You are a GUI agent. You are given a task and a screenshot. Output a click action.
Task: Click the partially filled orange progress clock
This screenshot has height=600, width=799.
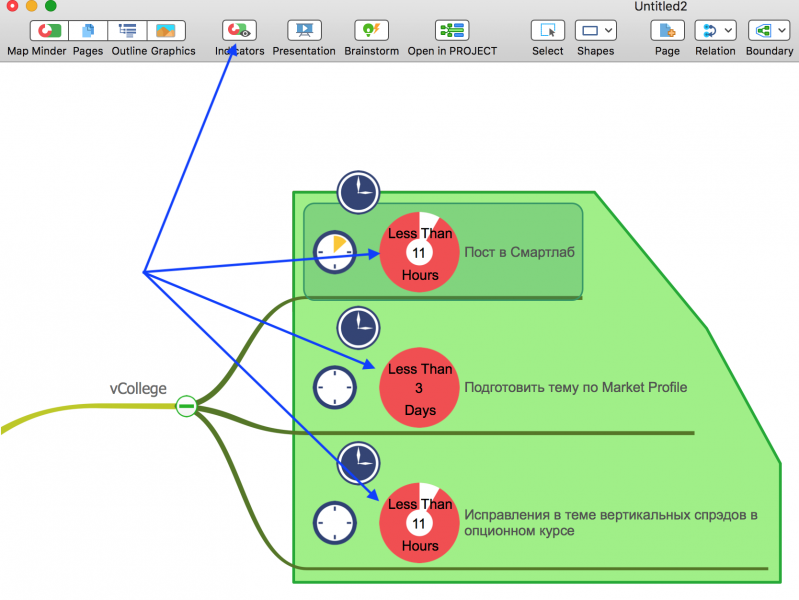coord(335,252)
